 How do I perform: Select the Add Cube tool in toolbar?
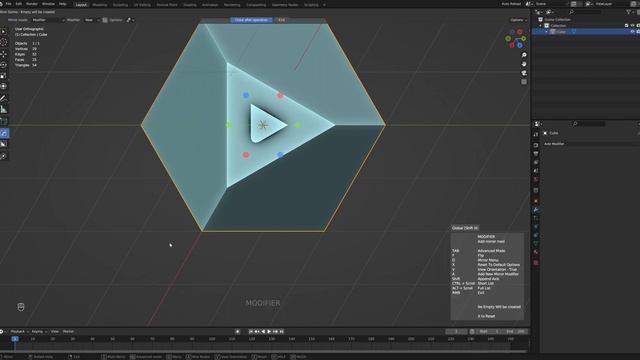pyautogui.click(x=4, y=121)
